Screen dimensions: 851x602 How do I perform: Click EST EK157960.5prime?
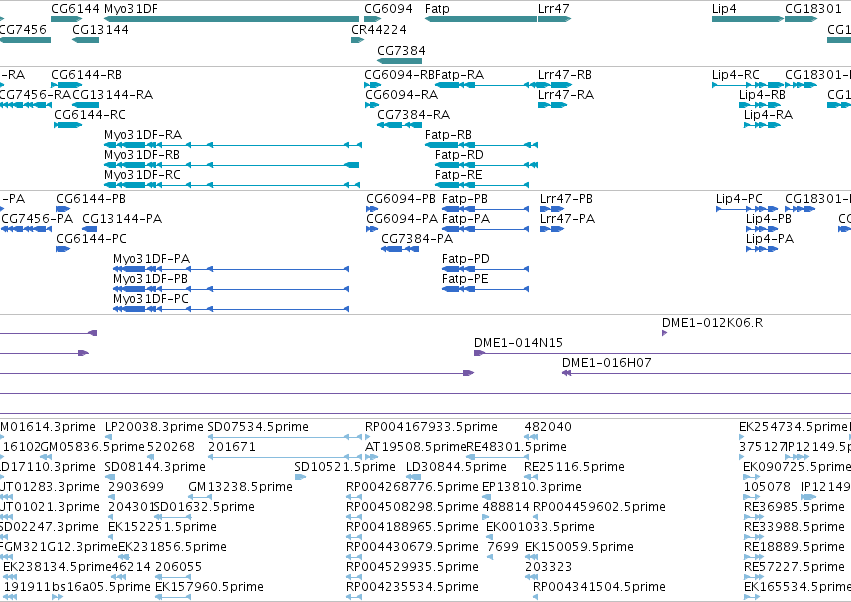pos(173,597)
